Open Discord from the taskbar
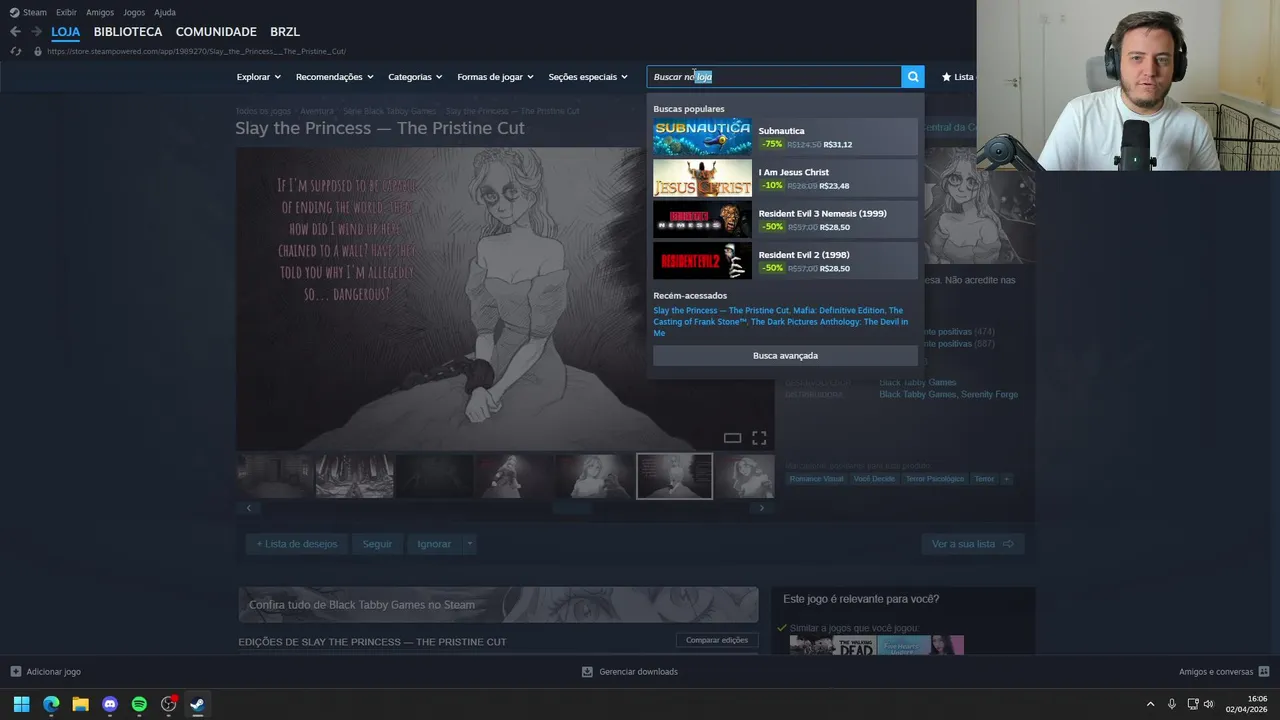Screen dimensions: 1280x720 tap(110, 704)
